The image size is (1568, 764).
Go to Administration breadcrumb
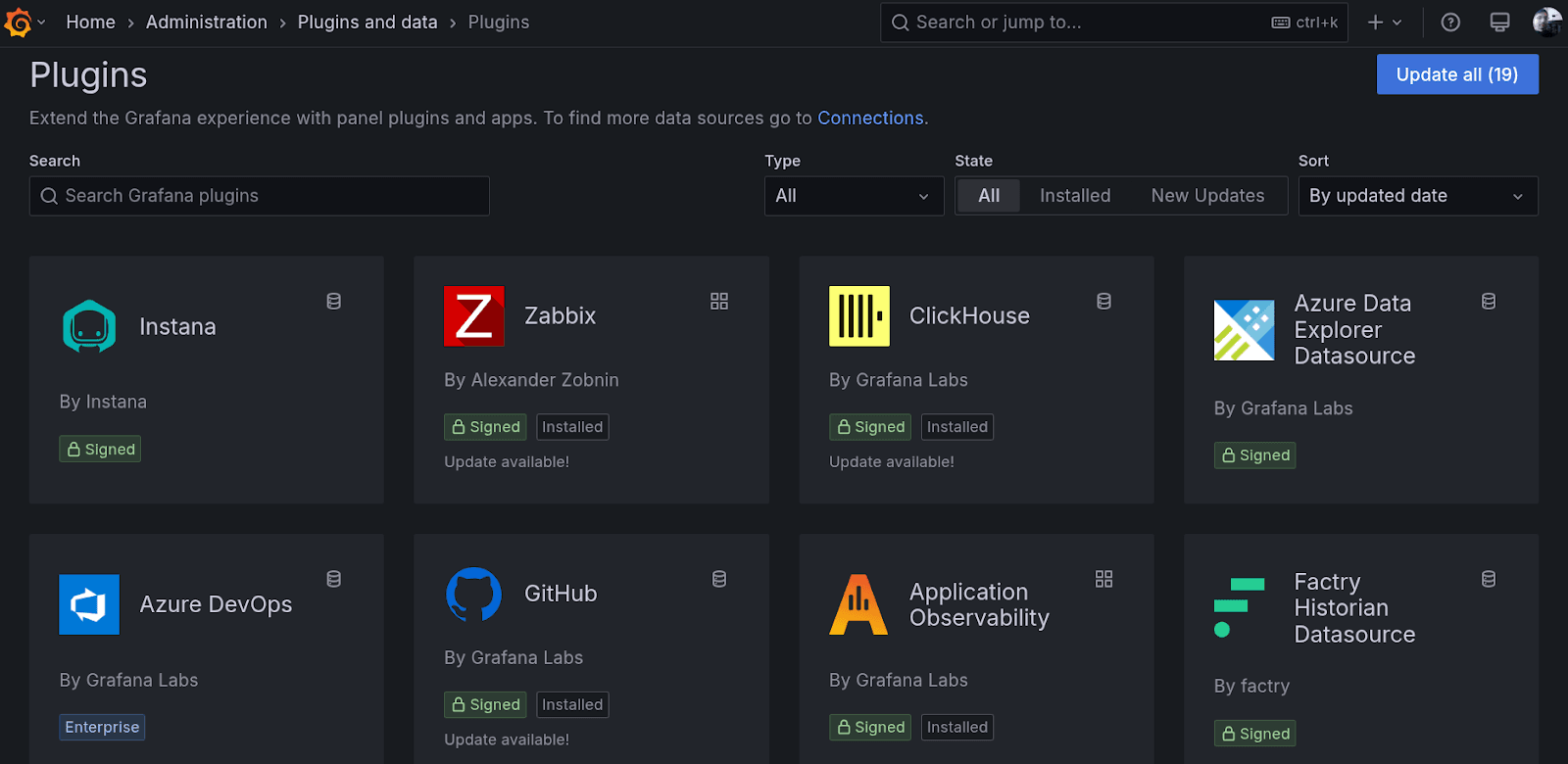pos(207,22)
